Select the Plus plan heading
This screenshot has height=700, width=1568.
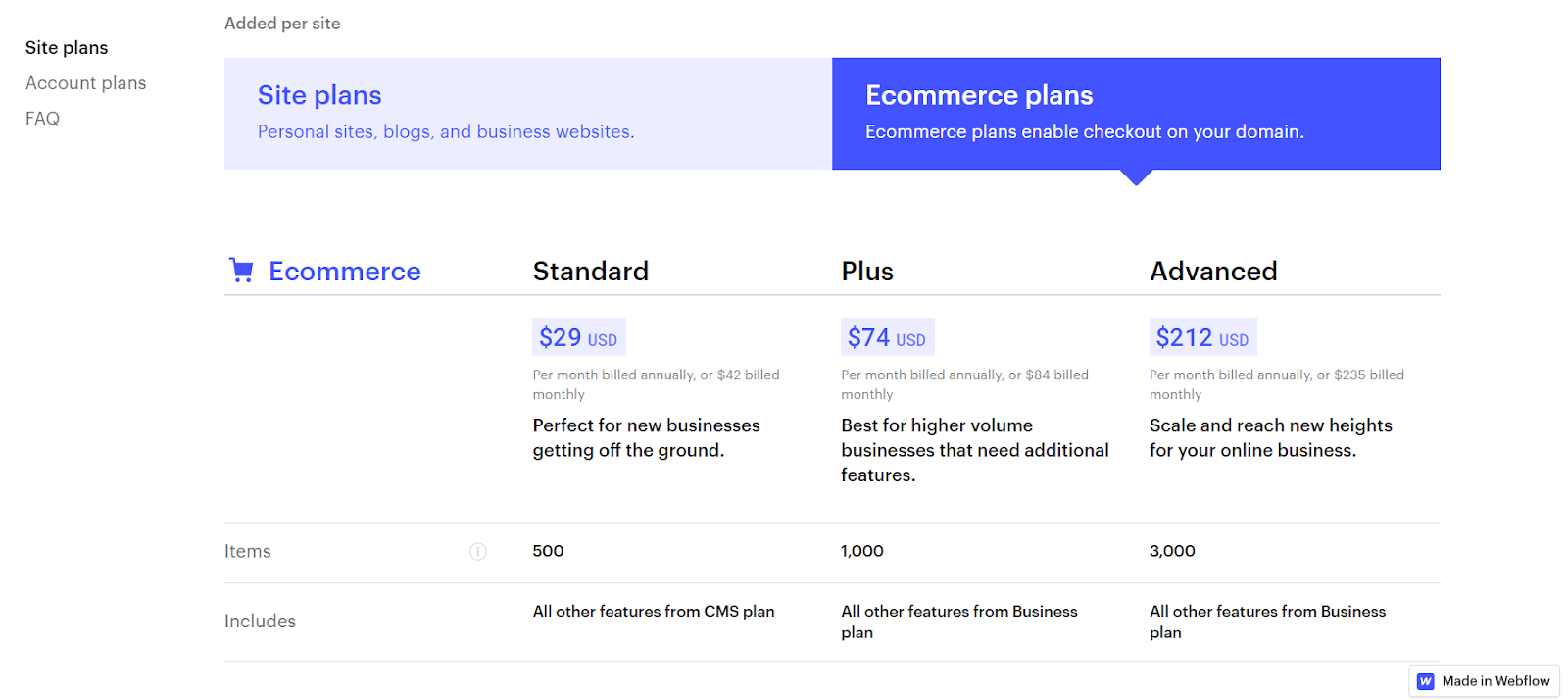867,272
